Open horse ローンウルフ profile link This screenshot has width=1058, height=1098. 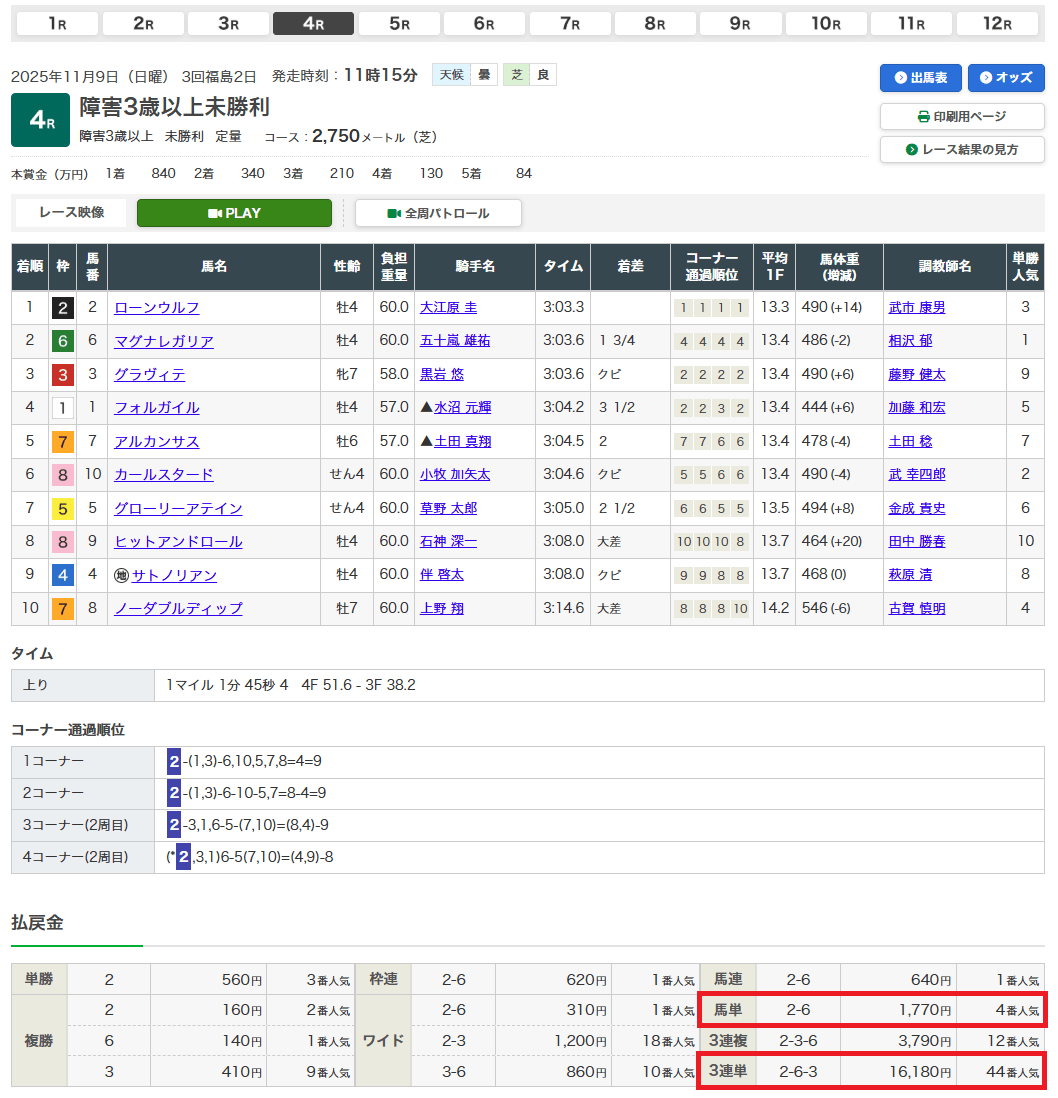(x=157, y=308)
